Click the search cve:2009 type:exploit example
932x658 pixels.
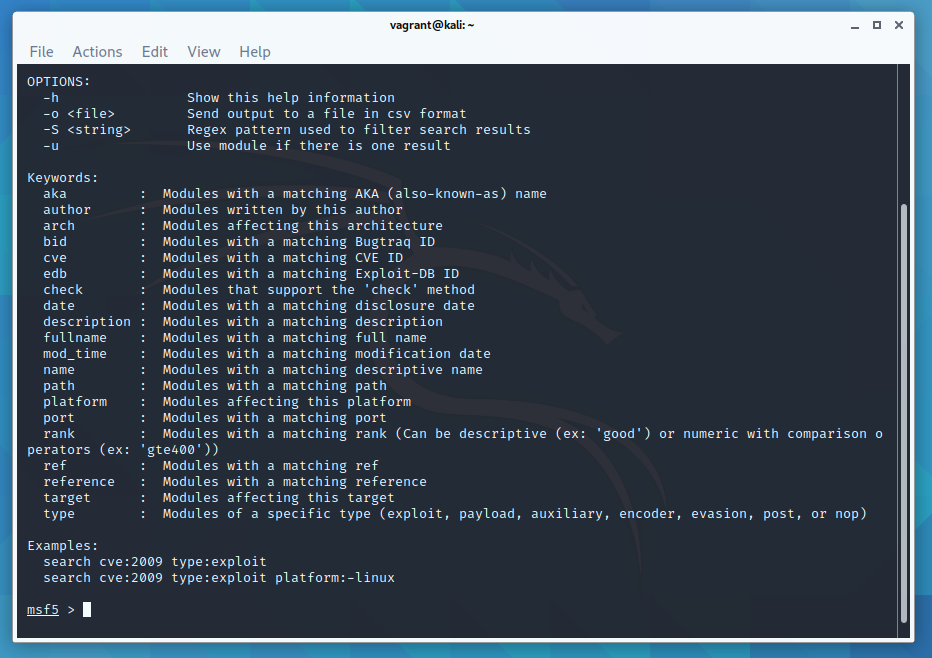point(155,561)
